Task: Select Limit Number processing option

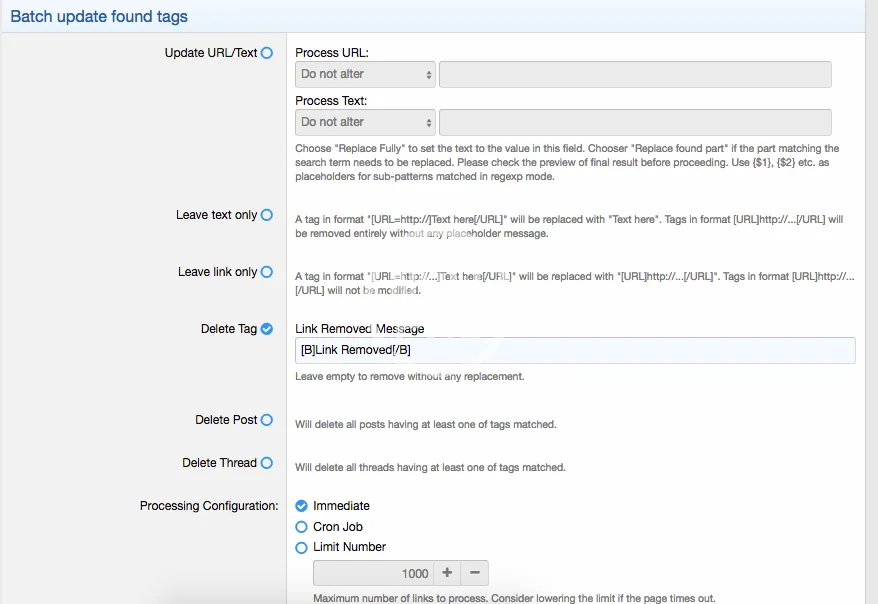Action: coord(302,548)
